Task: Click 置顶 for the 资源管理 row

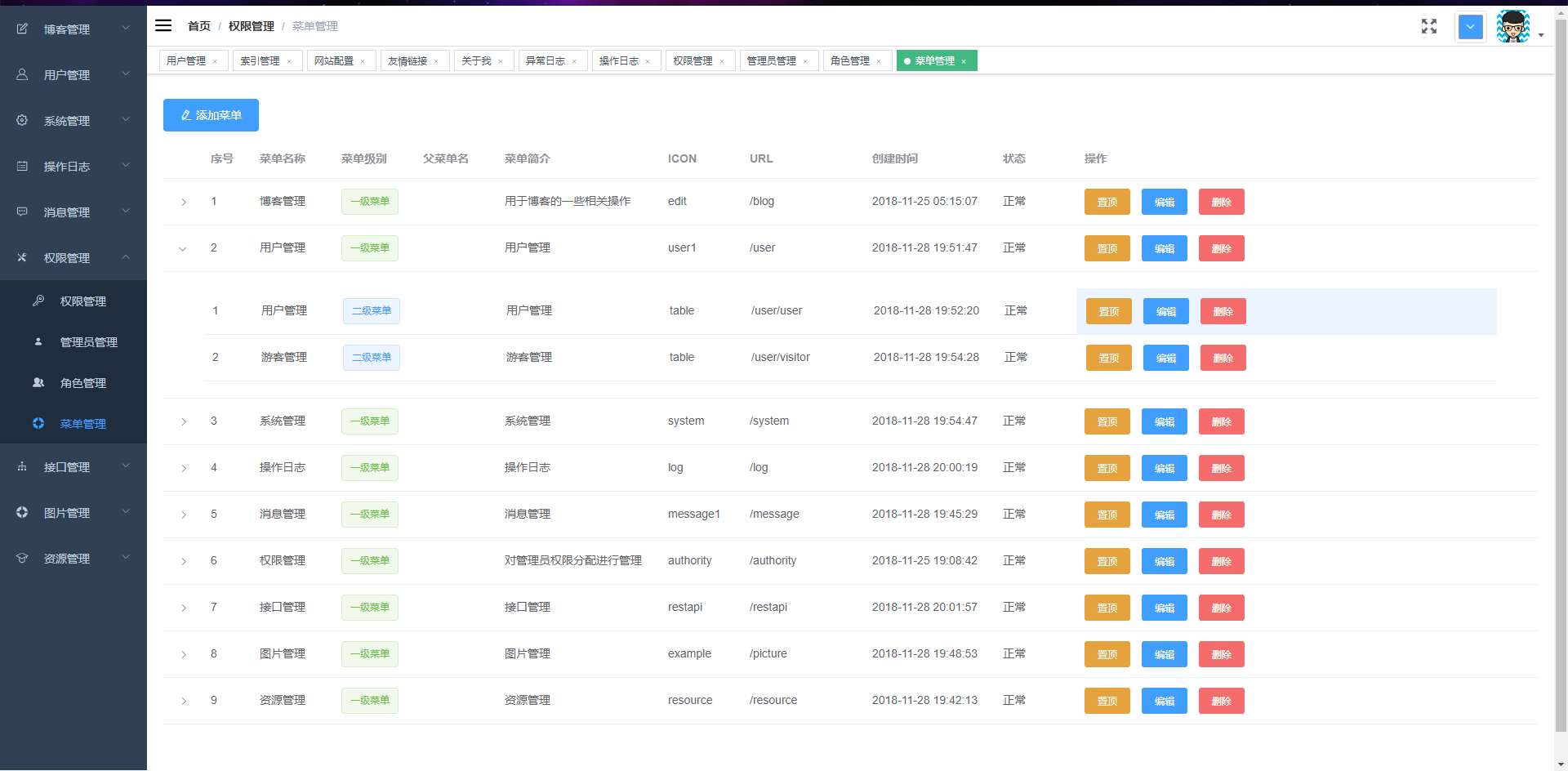Action: [x=1107, y=701]
